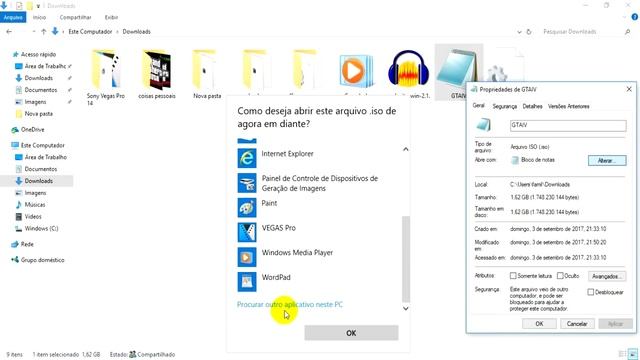Check the Desbloquear checkbox

point(591,292)
